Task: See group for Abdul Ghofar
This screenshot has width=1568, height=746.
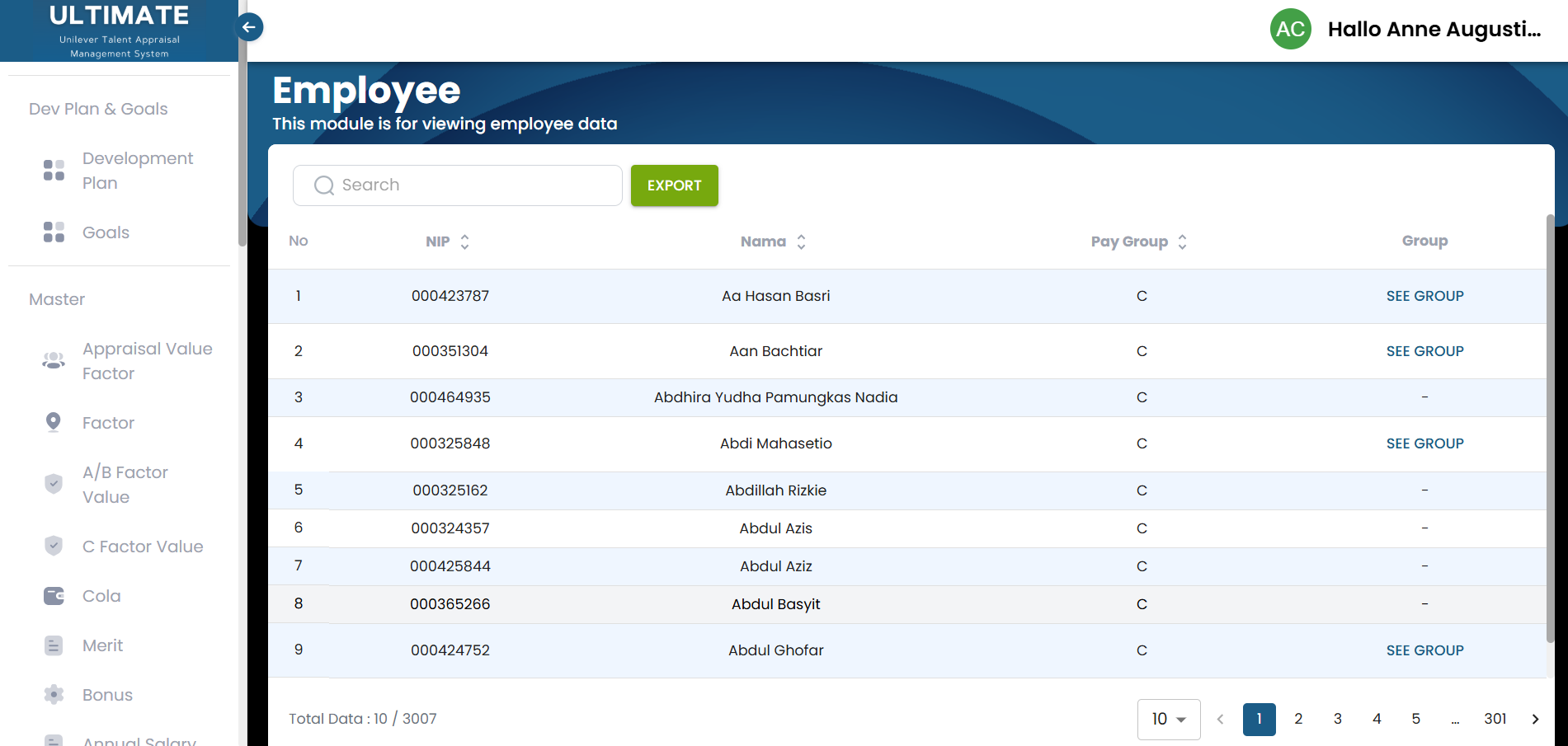Action: (1424, 650)
